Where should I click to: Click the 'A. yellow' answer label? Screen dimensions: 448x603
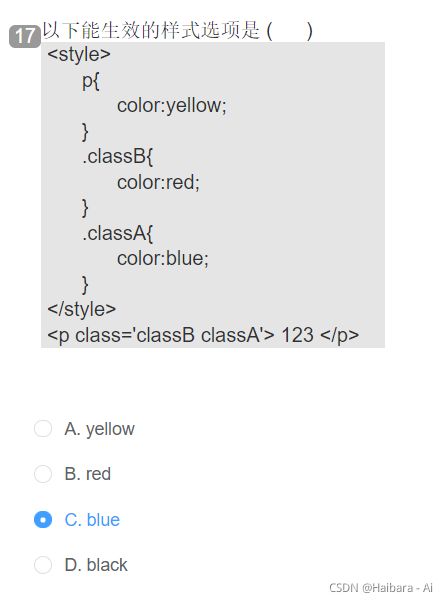coord(100,429)
